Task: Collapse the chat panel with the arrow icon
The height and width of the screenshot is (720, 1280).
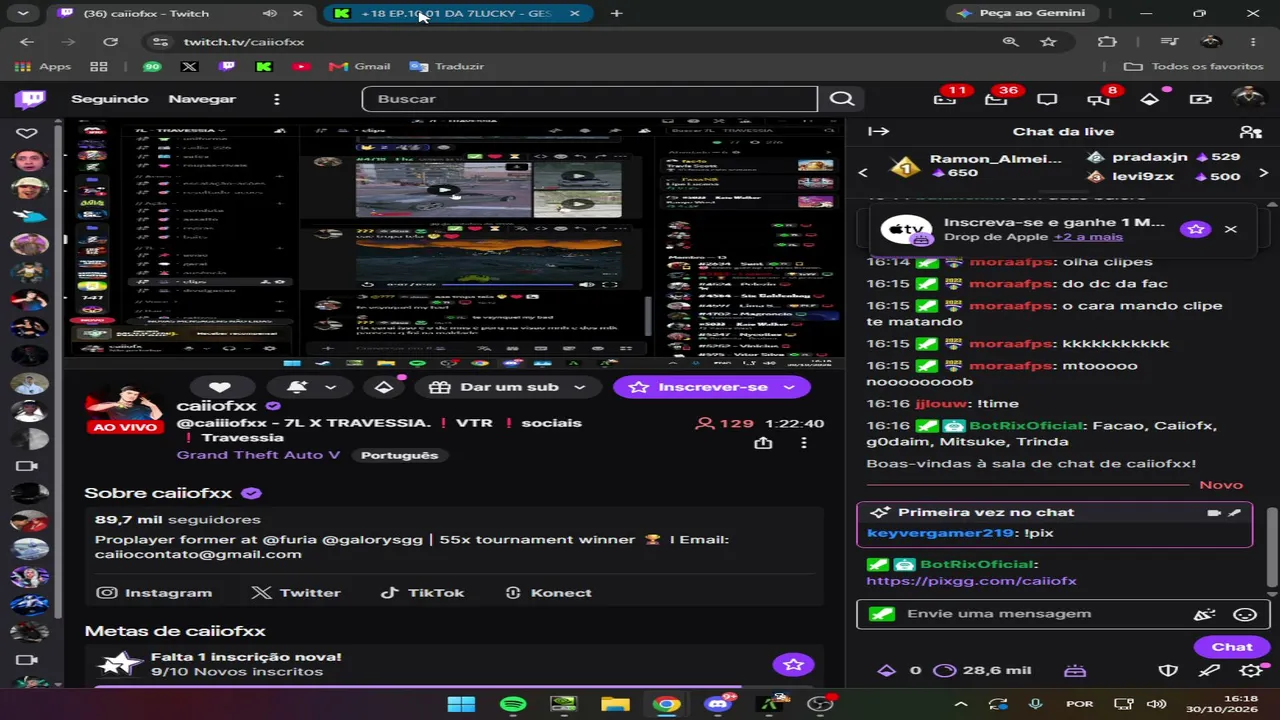Action: (879, 131)
